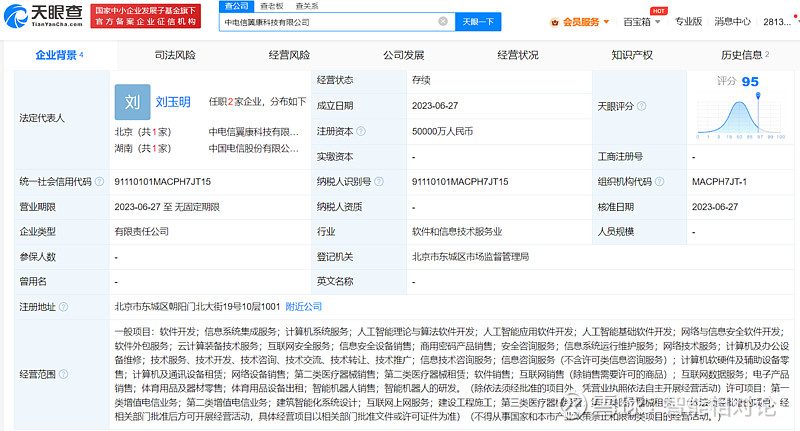The image size is (800, 431).
Task: Expand the 百宝箱 dropdown
Action: tap(642, 22)
